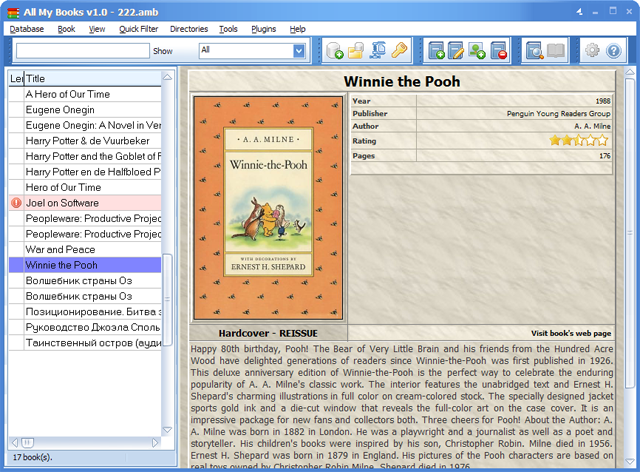The width and height of the screenshot is (640, 472).
Task: Click the Title column header
Action: (x=93, y=78)
